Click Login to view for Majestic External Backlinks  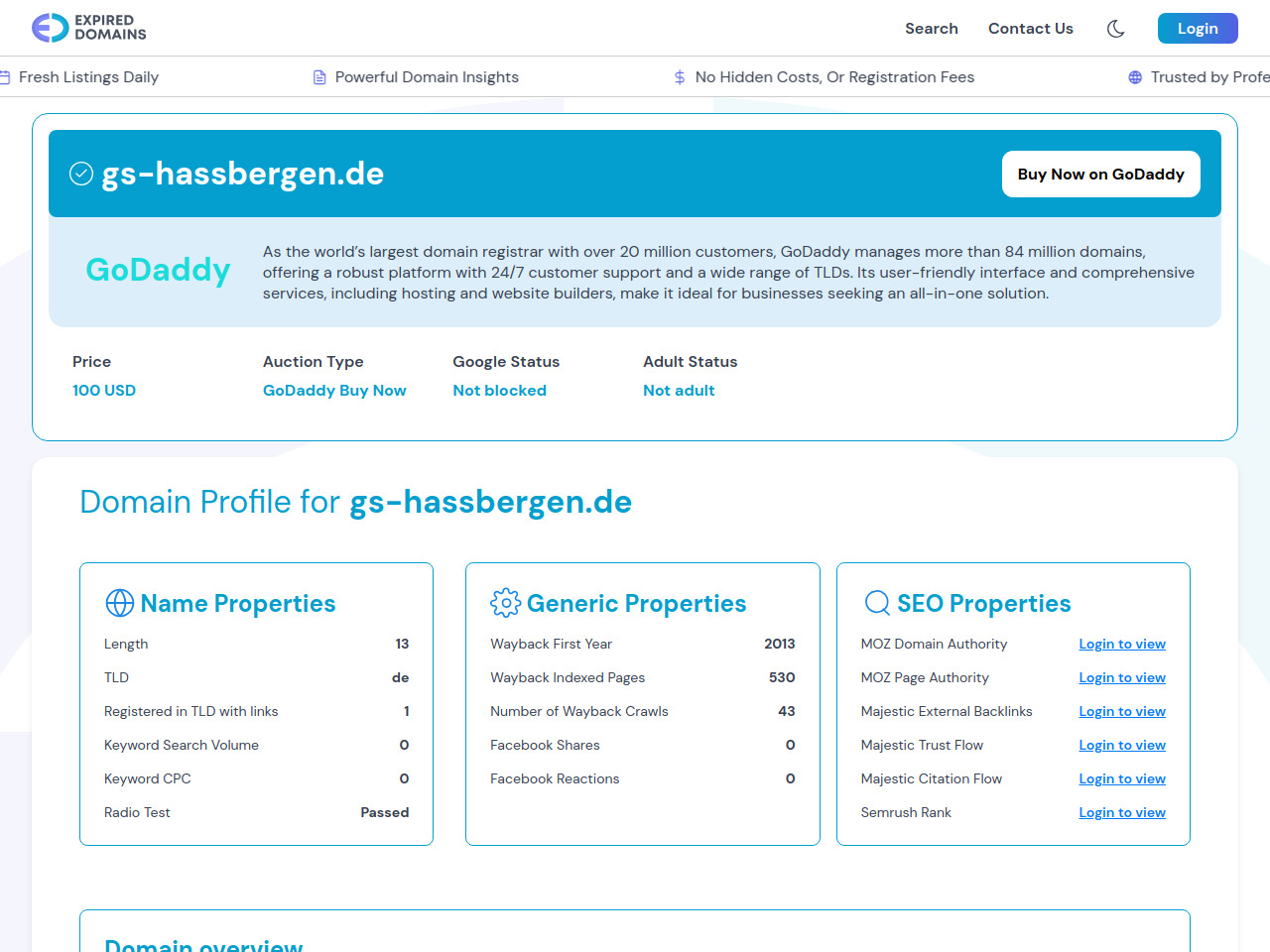tap(1121, 712)
